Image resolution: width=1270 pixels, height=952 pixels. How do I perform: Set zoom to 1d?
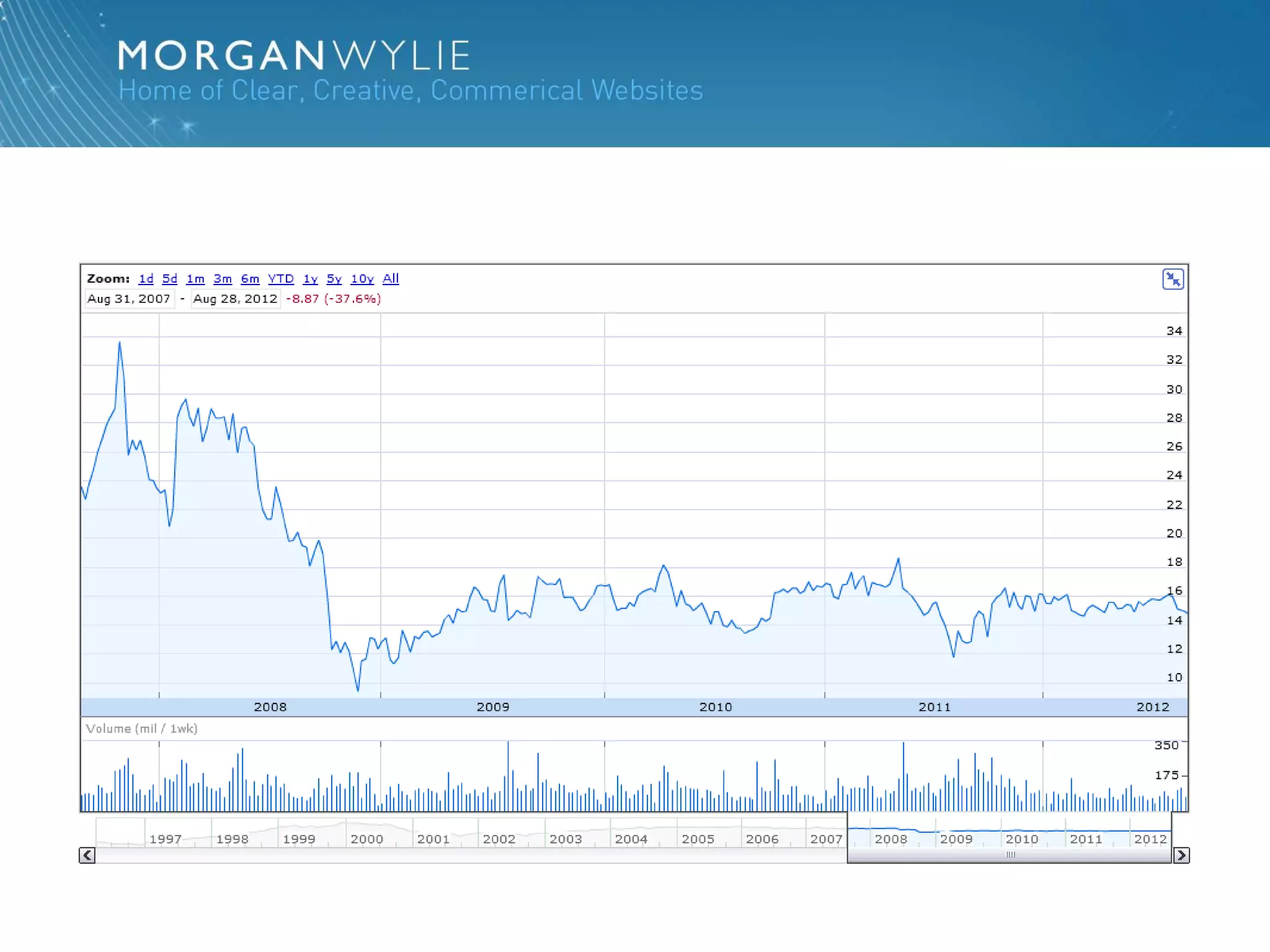click(146, 279)
